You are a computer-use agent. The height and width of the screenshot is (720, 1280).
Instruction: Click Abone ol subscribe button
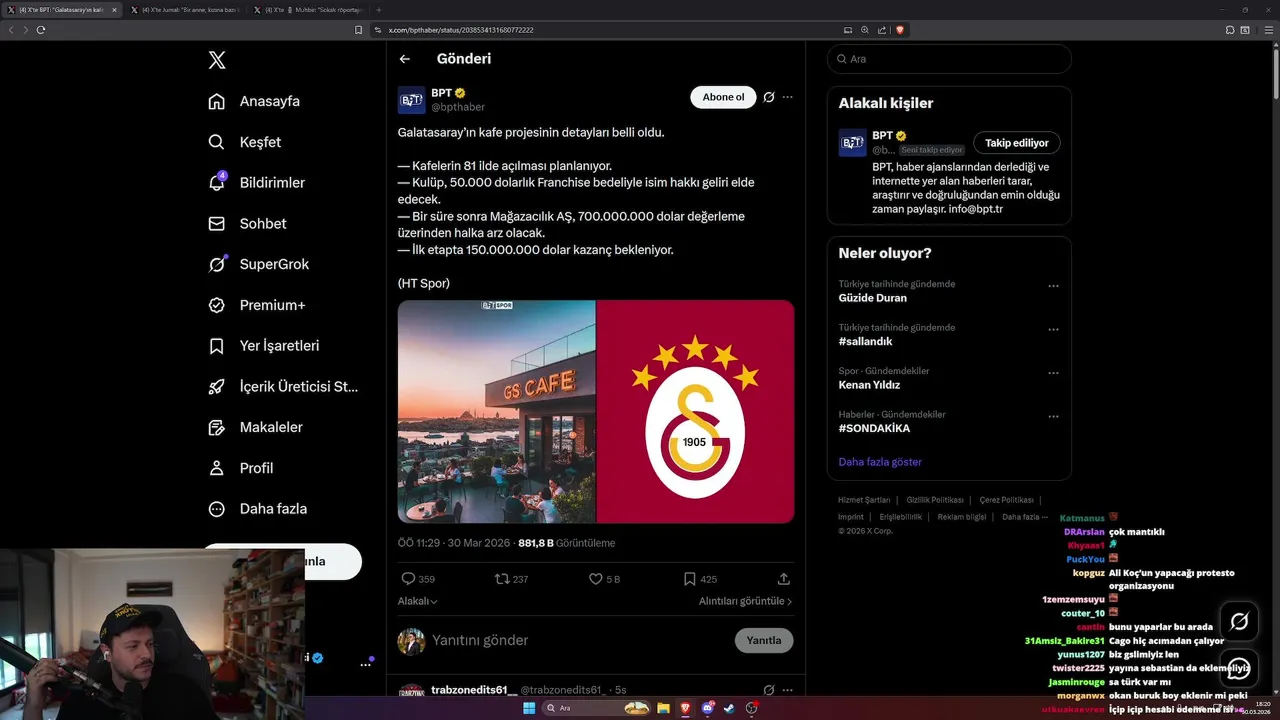tap(723, 97)
